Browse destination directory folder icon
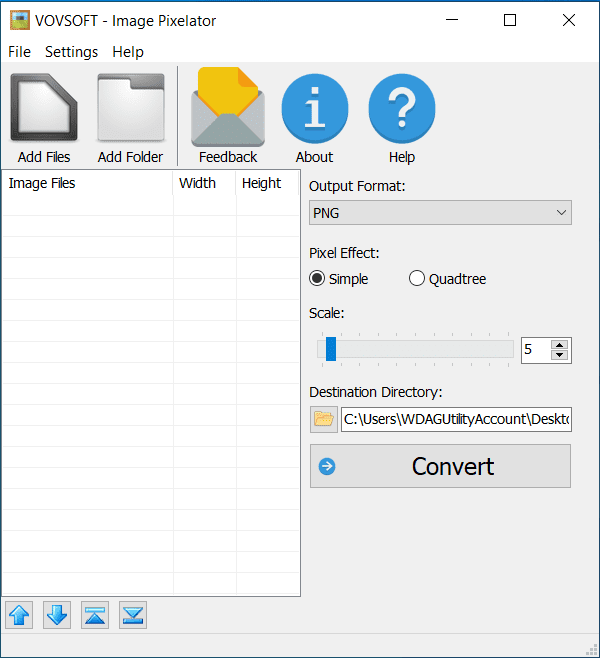Screen dimensions: 600x658 (323, 419)
